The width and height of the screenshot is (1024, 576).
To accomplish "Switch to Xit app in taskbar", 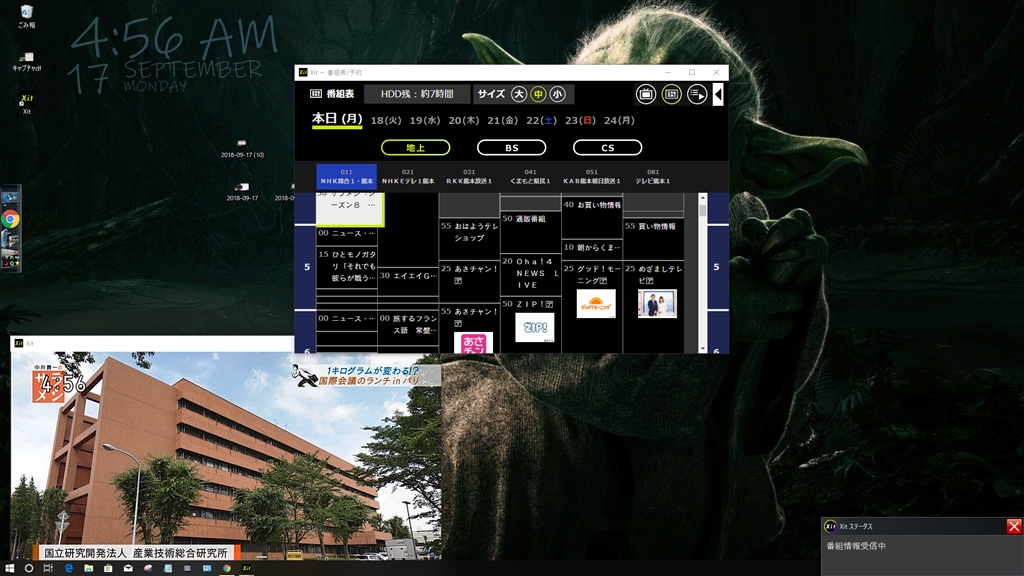I will tap(246, 568).
